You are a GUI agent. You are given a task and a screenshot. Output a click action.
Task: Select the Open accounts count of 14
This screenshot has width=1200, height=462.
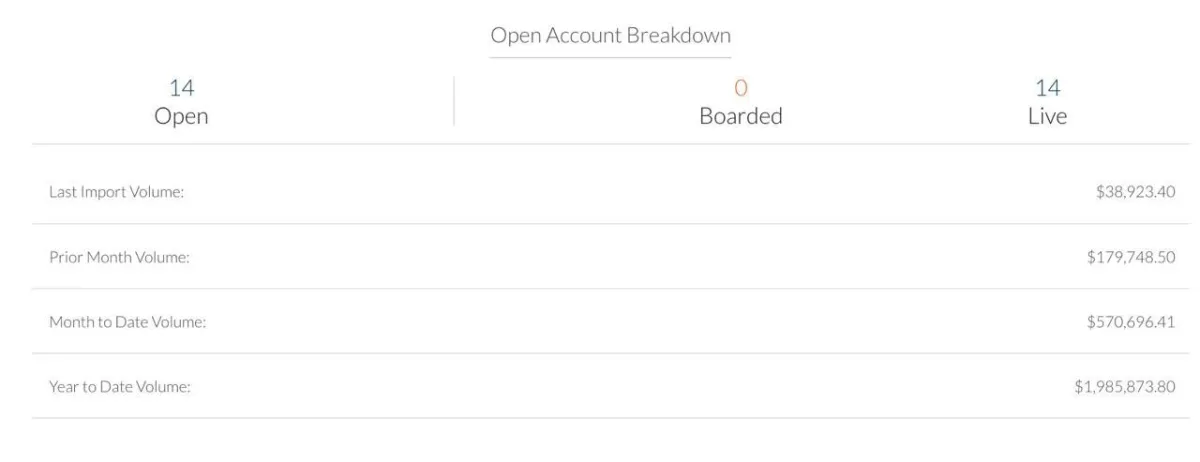[x=181, y=89]
